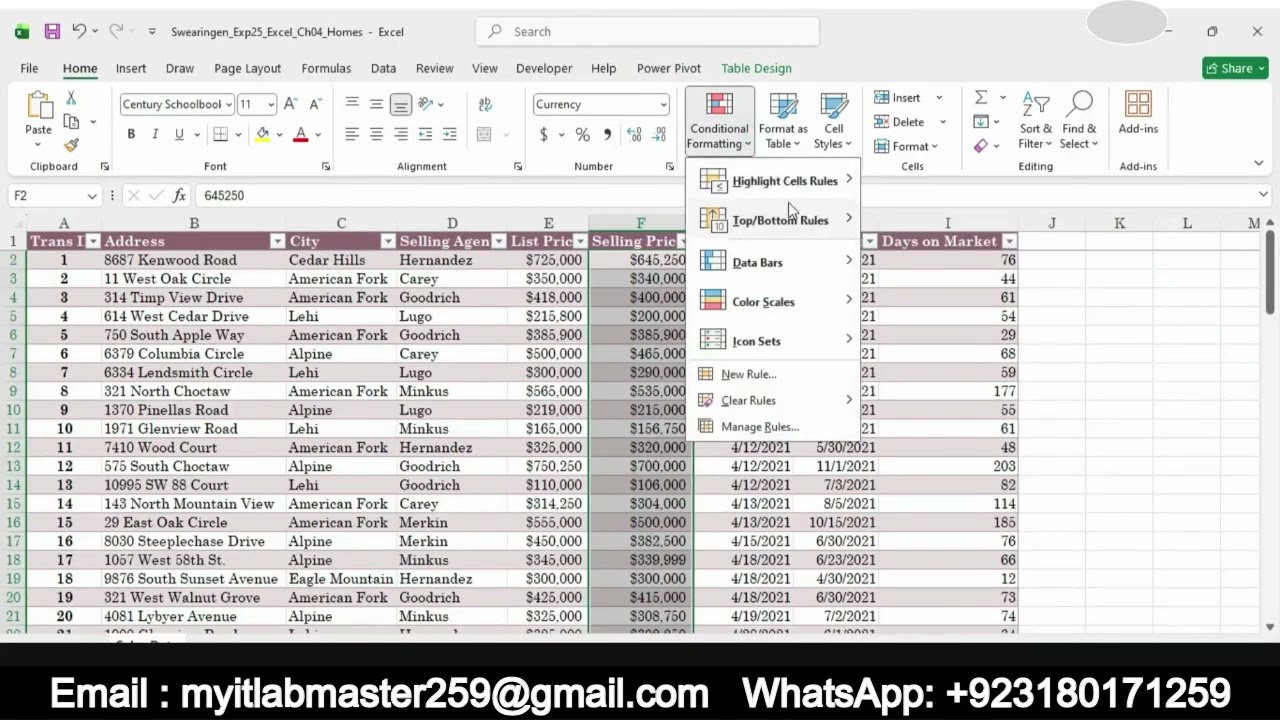
Task: Toggle Center horizontal alignment
Action: coord(376,134)
